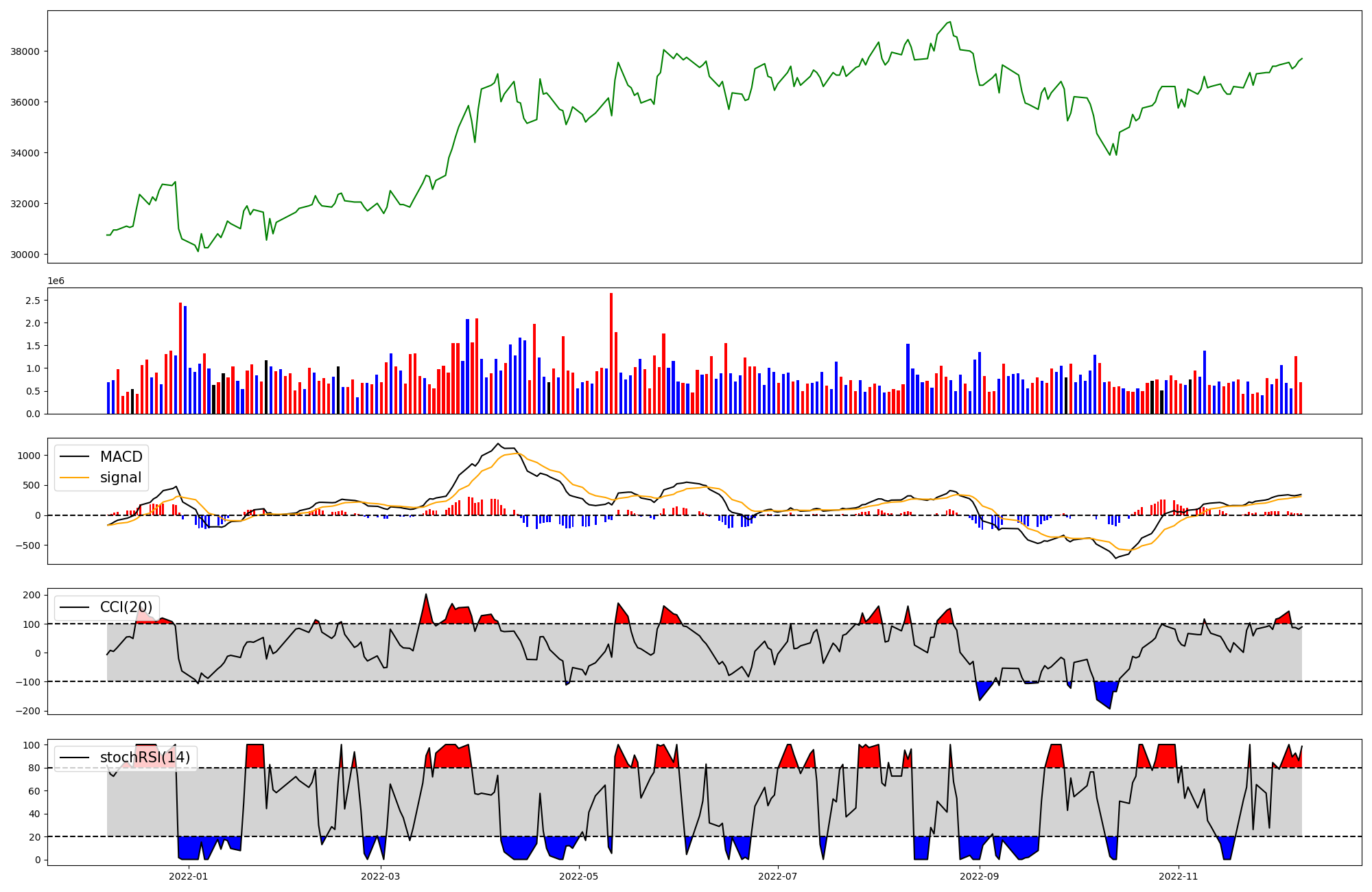
Task: Click the 80 tick on the stochRSI axis
Action: [x=35, y=768]
